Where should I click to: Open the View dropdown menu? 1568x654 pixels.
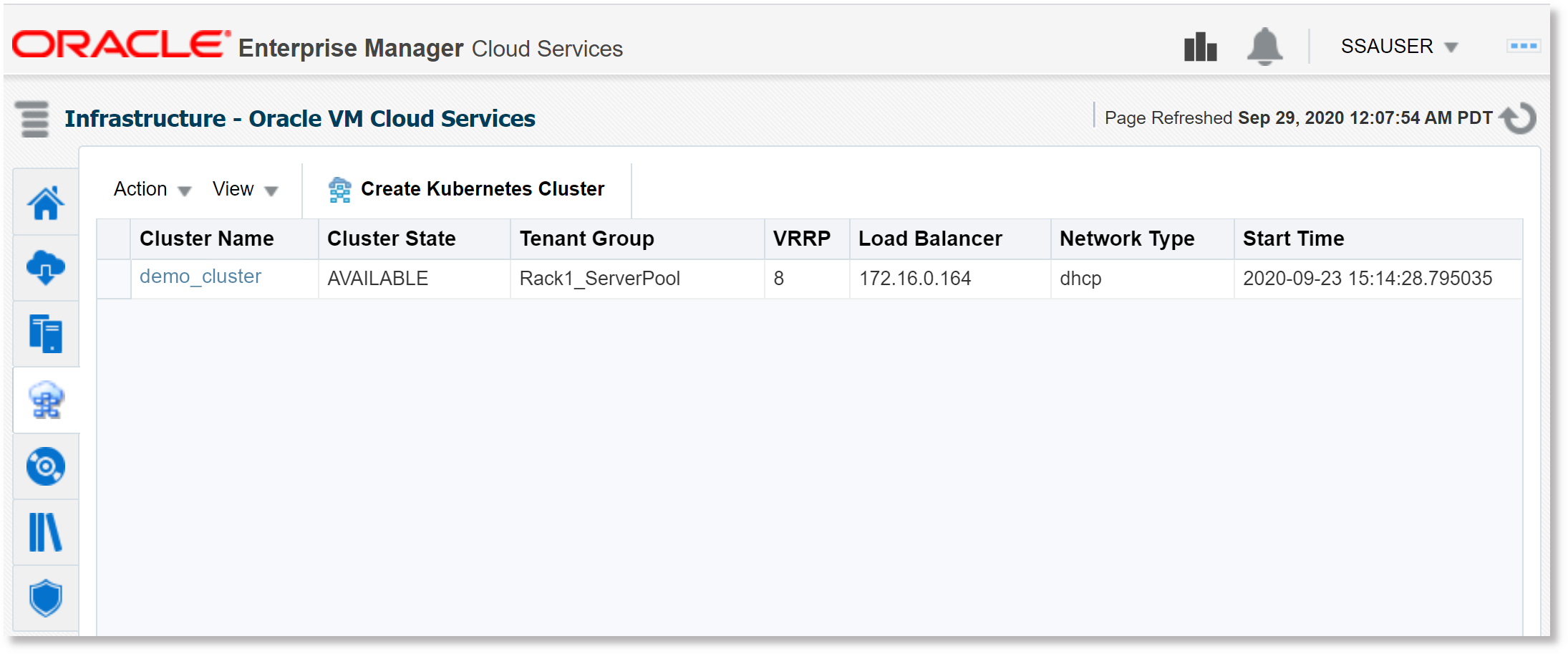pos(245,189)
